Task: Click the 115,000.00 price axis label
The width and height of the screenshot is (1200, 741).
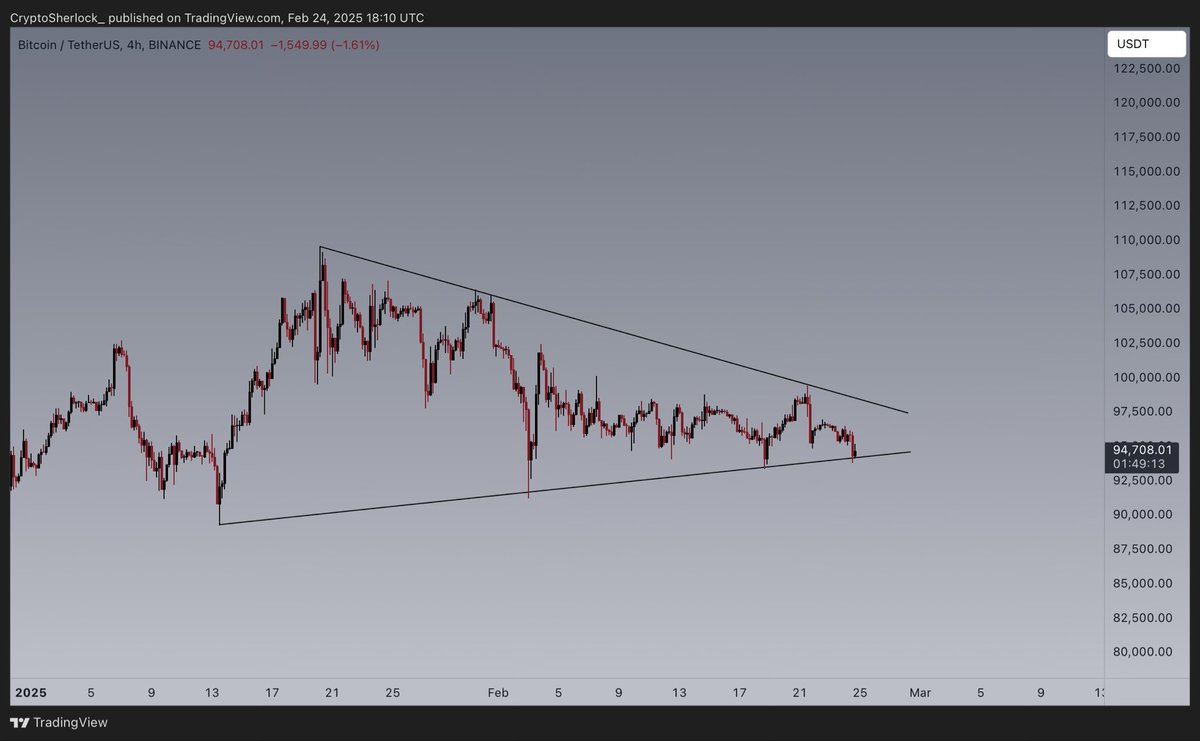Action: (x=1146, y=171)
